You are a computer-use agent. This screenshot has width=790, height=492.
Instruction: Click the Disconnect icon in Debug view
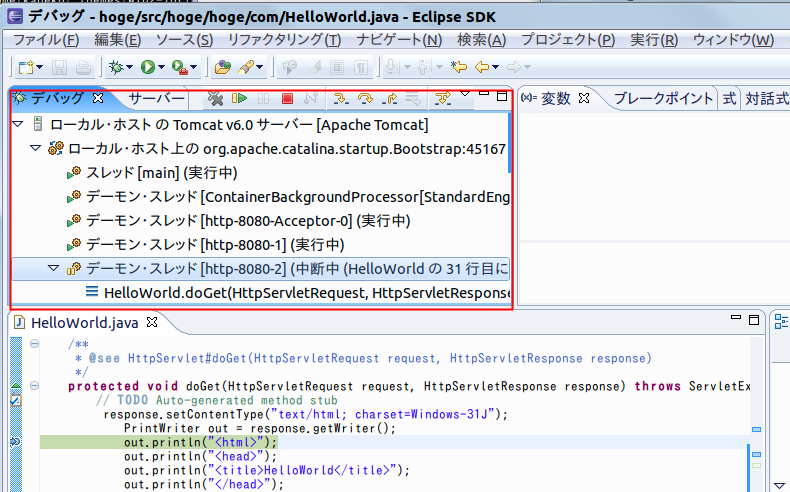point(311,98)
